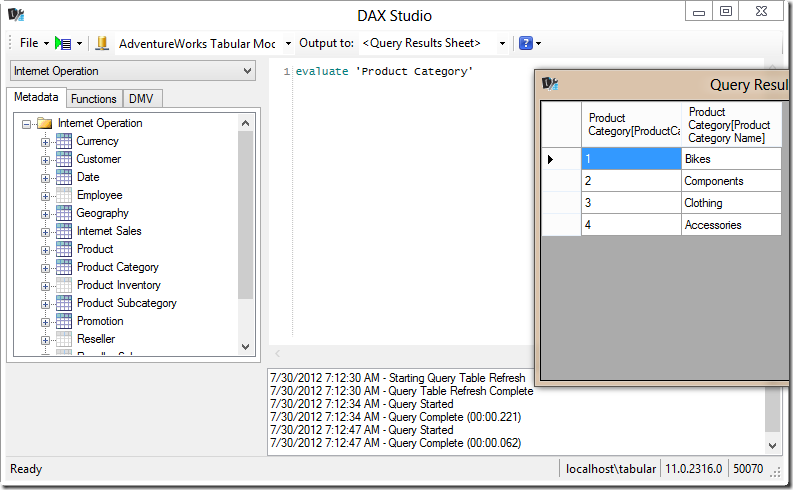This screenshot has height=490, width=793.
Task: Select the highlighted cell with value 1
Action: click(x=631, y=159)
